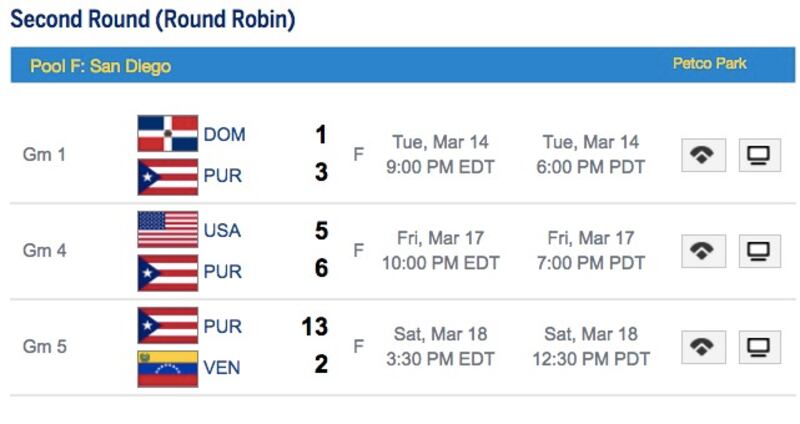
Task: Click the Gm 5 final status F
Action: tap(358, 347)
